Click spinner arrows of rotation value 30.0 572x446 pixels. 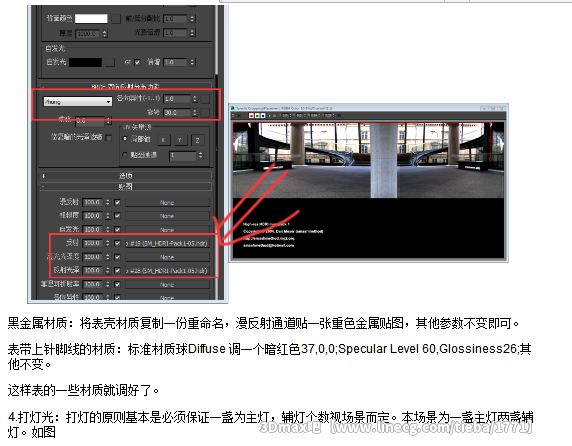pos(195,113)
